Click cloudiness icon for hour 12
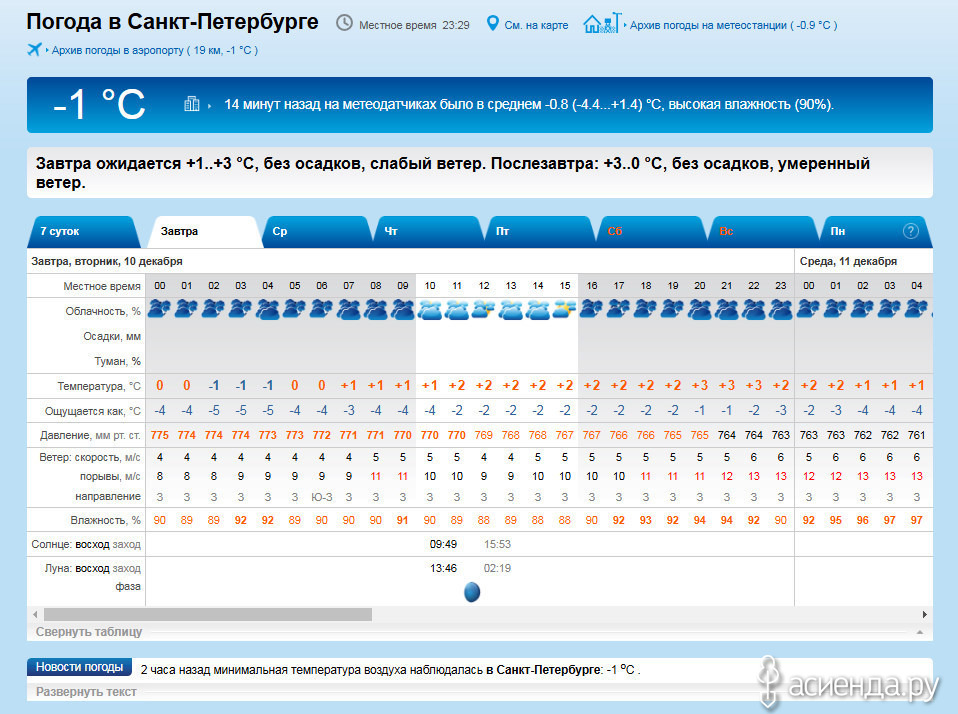 coord(484,310)
